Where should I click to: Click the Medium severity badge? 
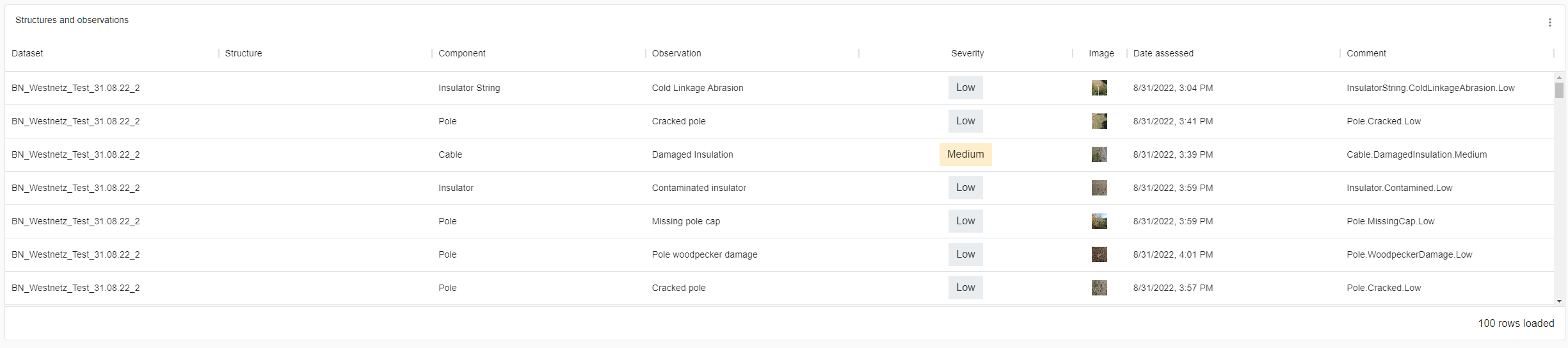[965, 154]
